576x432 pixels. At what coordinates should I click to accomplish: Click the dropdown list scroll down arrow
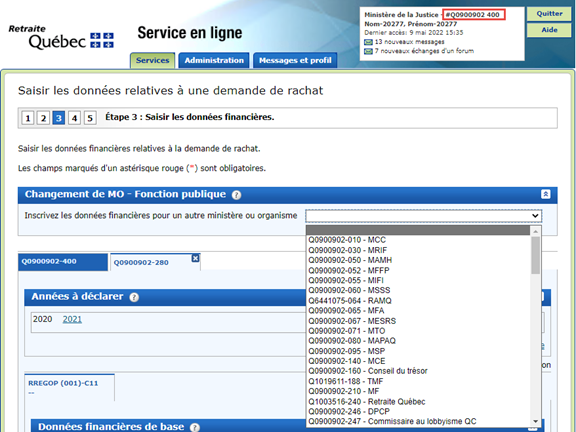tap(536, 421)
